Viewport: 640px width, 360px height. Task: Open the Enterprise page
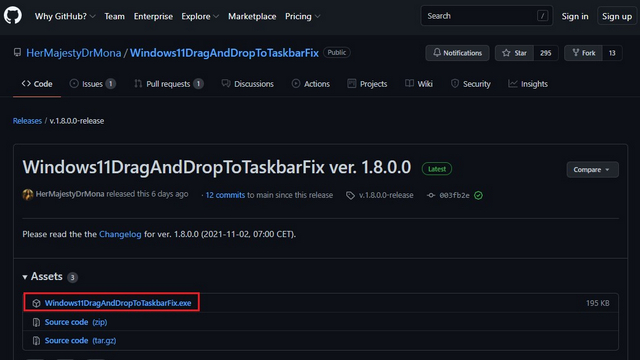pyautogui.click(x=153, y=16)
